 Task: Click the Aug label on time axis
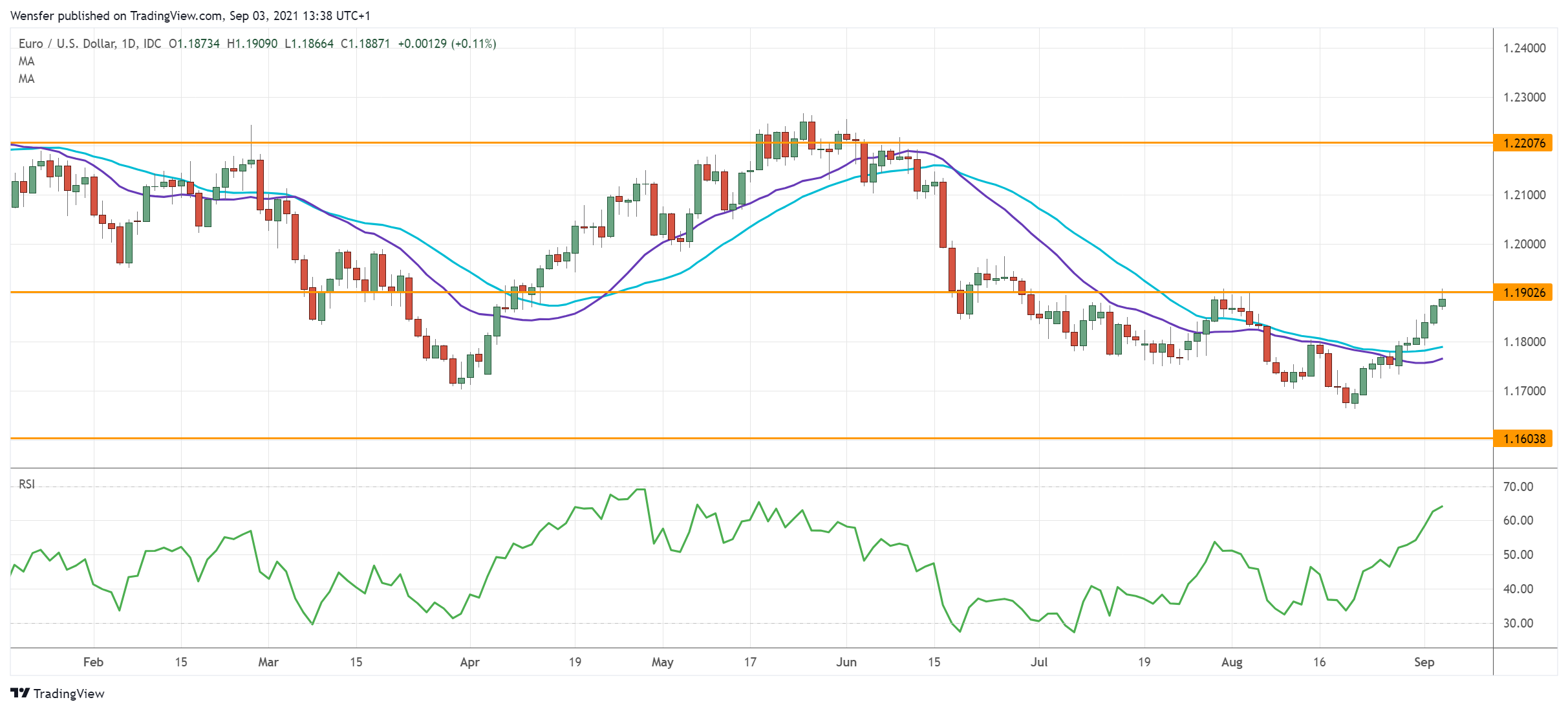click(x=1231, y=662)
